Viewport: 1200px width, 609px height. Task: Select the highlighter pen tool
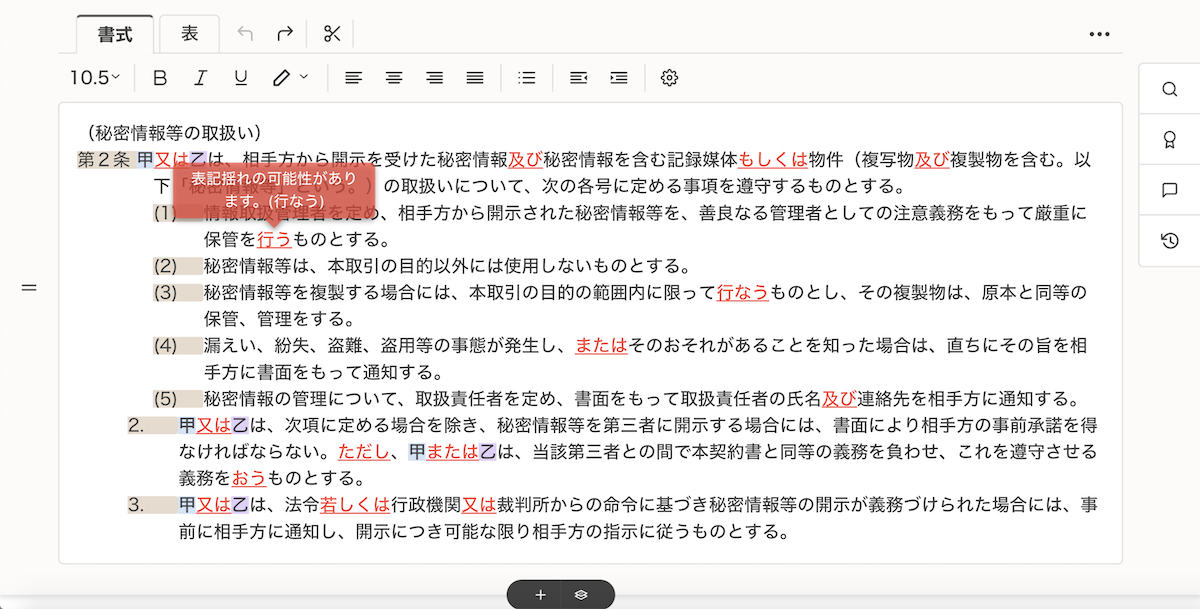pyautogui.click(x=282, y=77)
